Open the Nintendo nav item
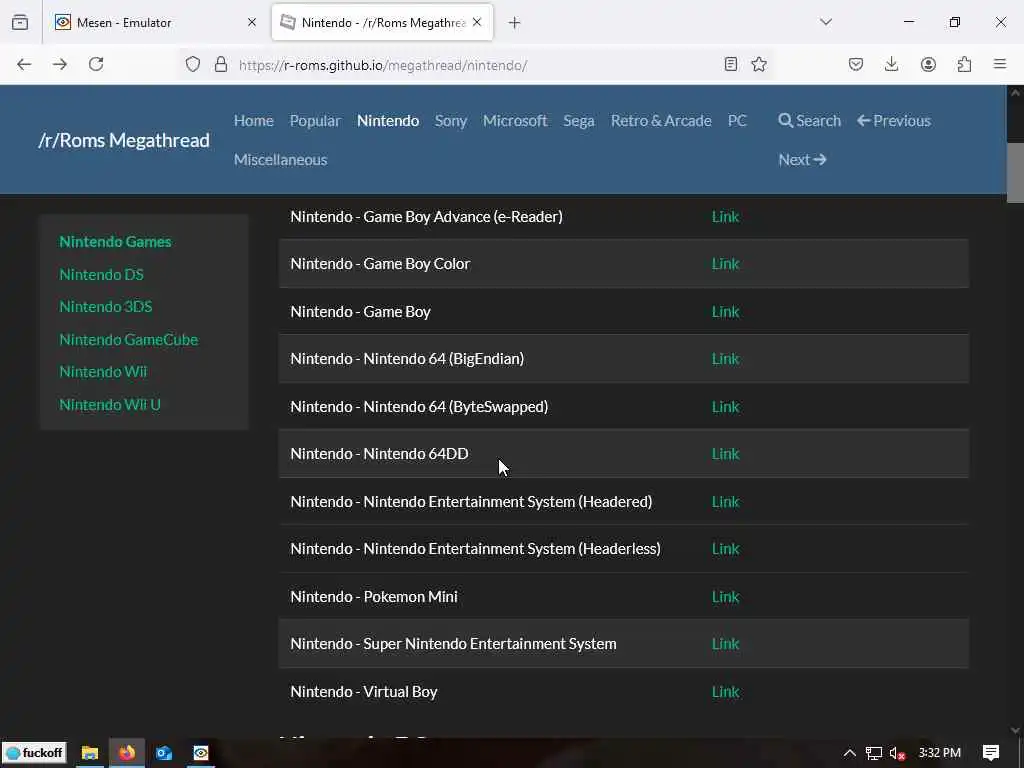The width and height of the screenshot is (1024, 768). click(388, 121)
